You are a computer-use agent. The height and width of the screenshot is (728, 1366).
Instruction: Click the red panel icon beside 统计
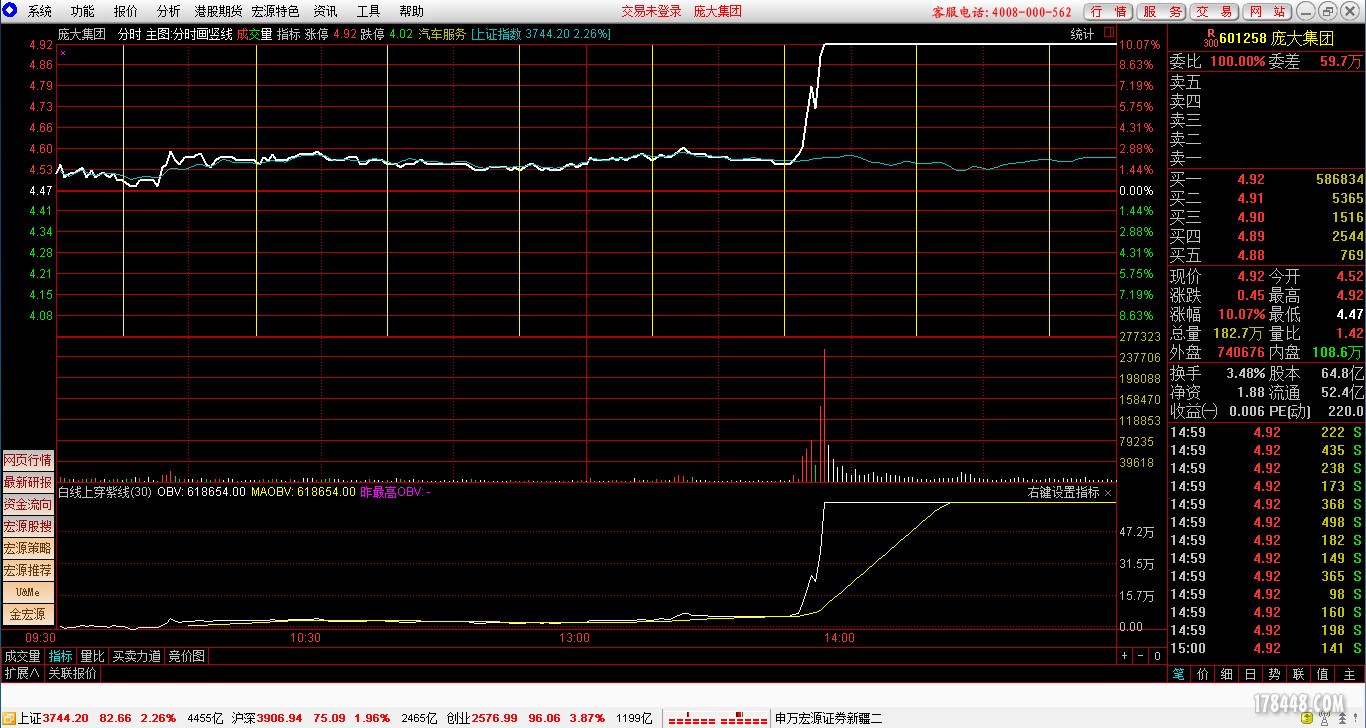click(x=1108, y=33)
